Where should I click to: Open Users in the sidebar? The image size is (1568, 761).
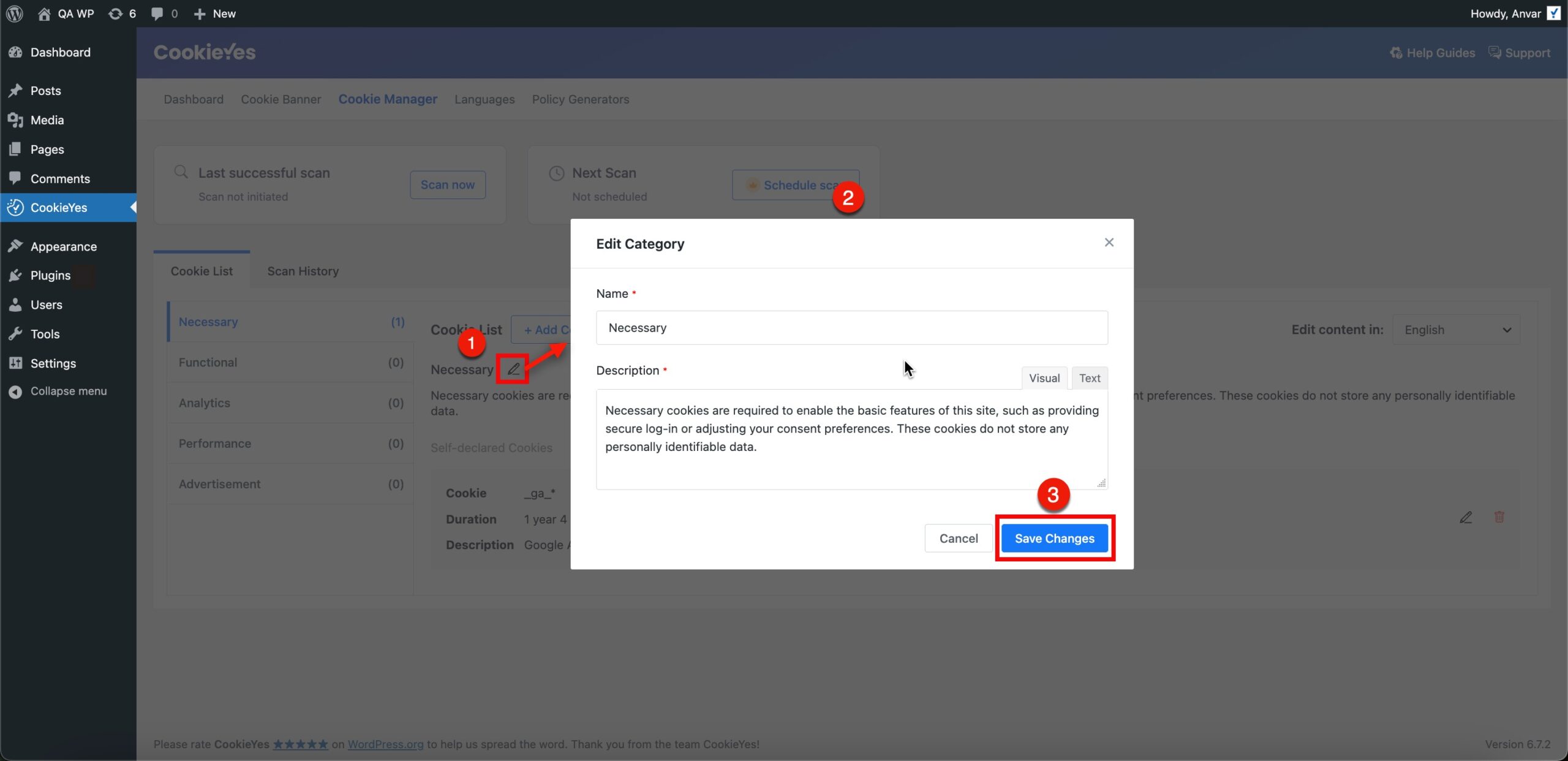[68, 305]
